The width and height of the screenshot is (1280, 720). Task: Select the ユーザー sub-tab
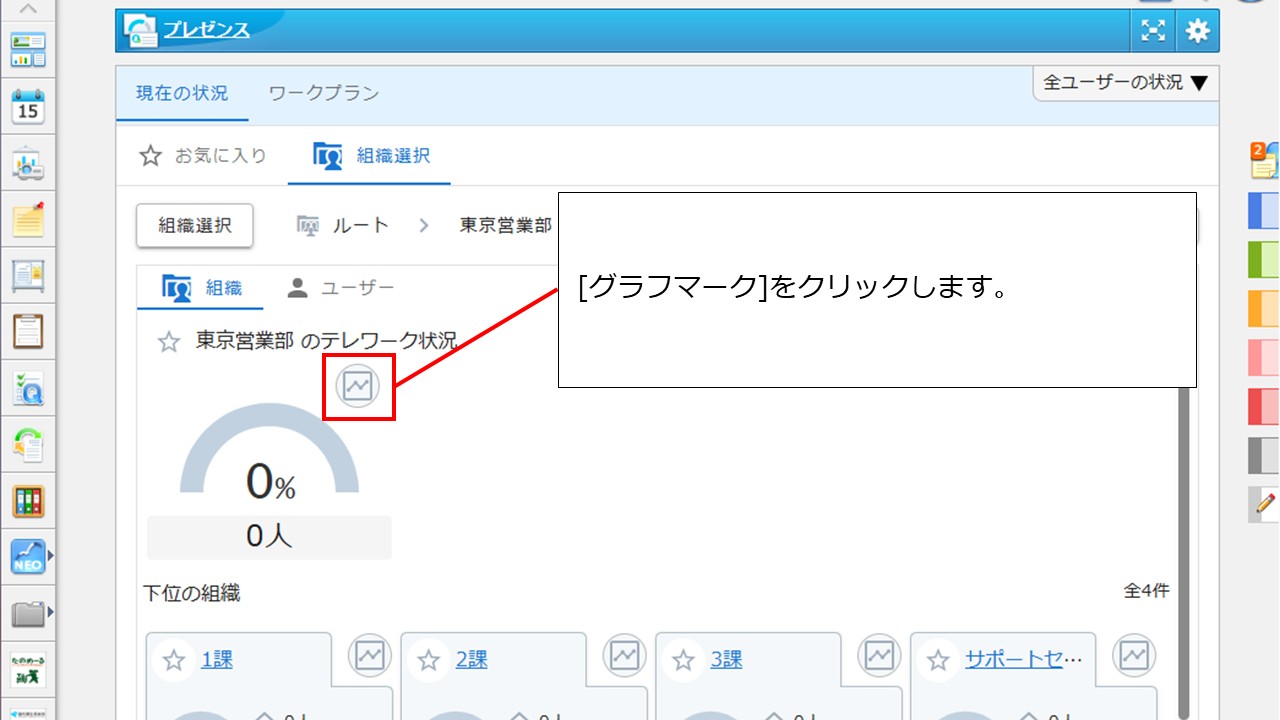click(x=340, y=288)
